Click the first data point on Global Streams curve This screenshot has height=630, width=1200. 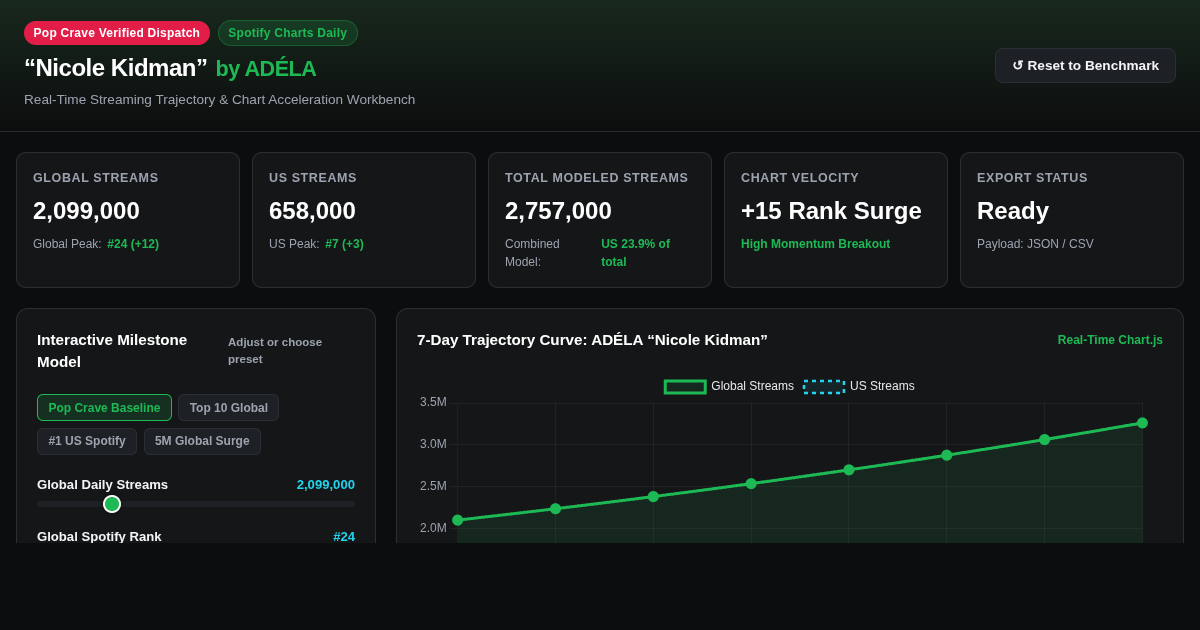point(458,520)
